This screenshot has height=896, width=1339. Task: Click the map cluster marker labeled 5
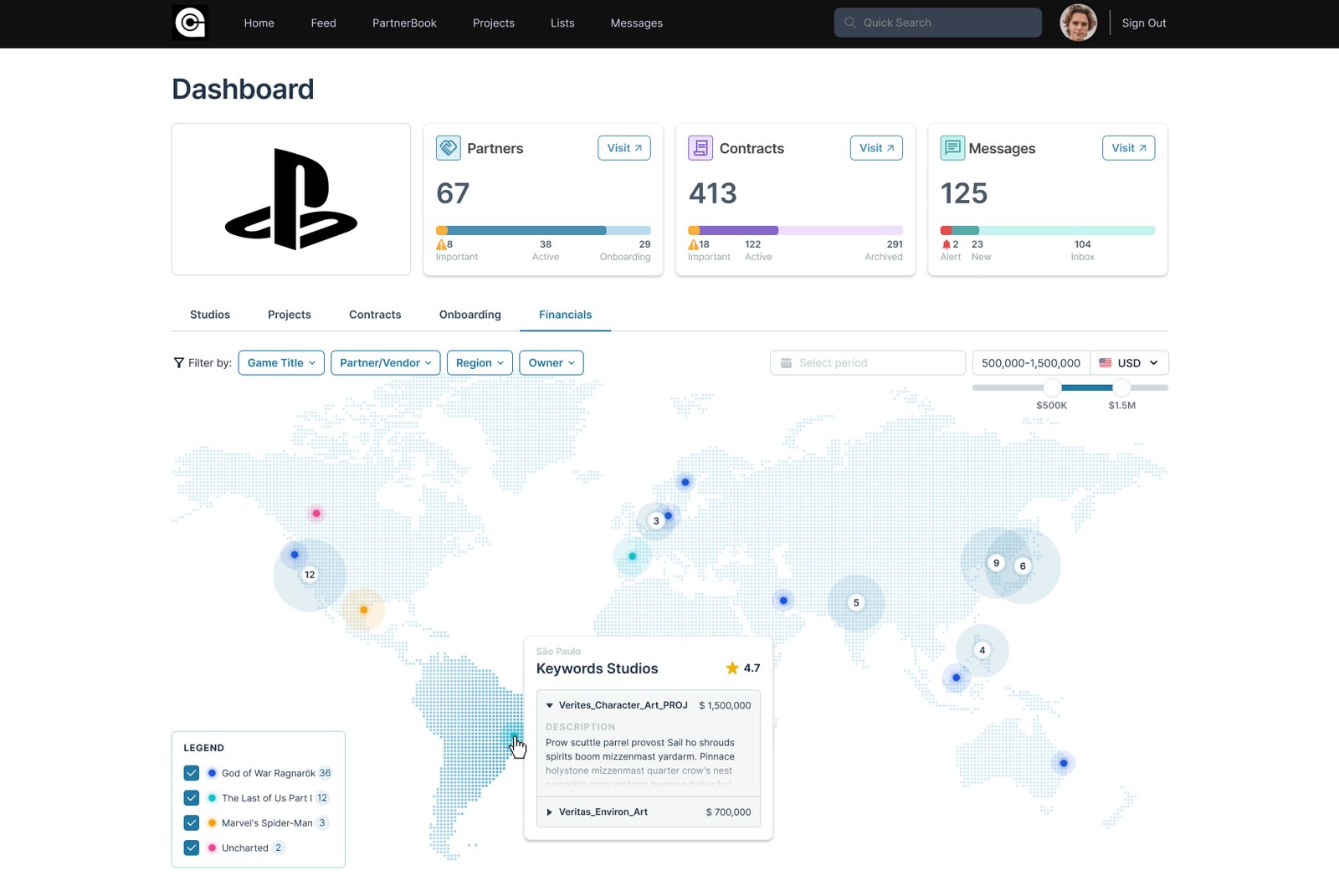pos(856,602)
